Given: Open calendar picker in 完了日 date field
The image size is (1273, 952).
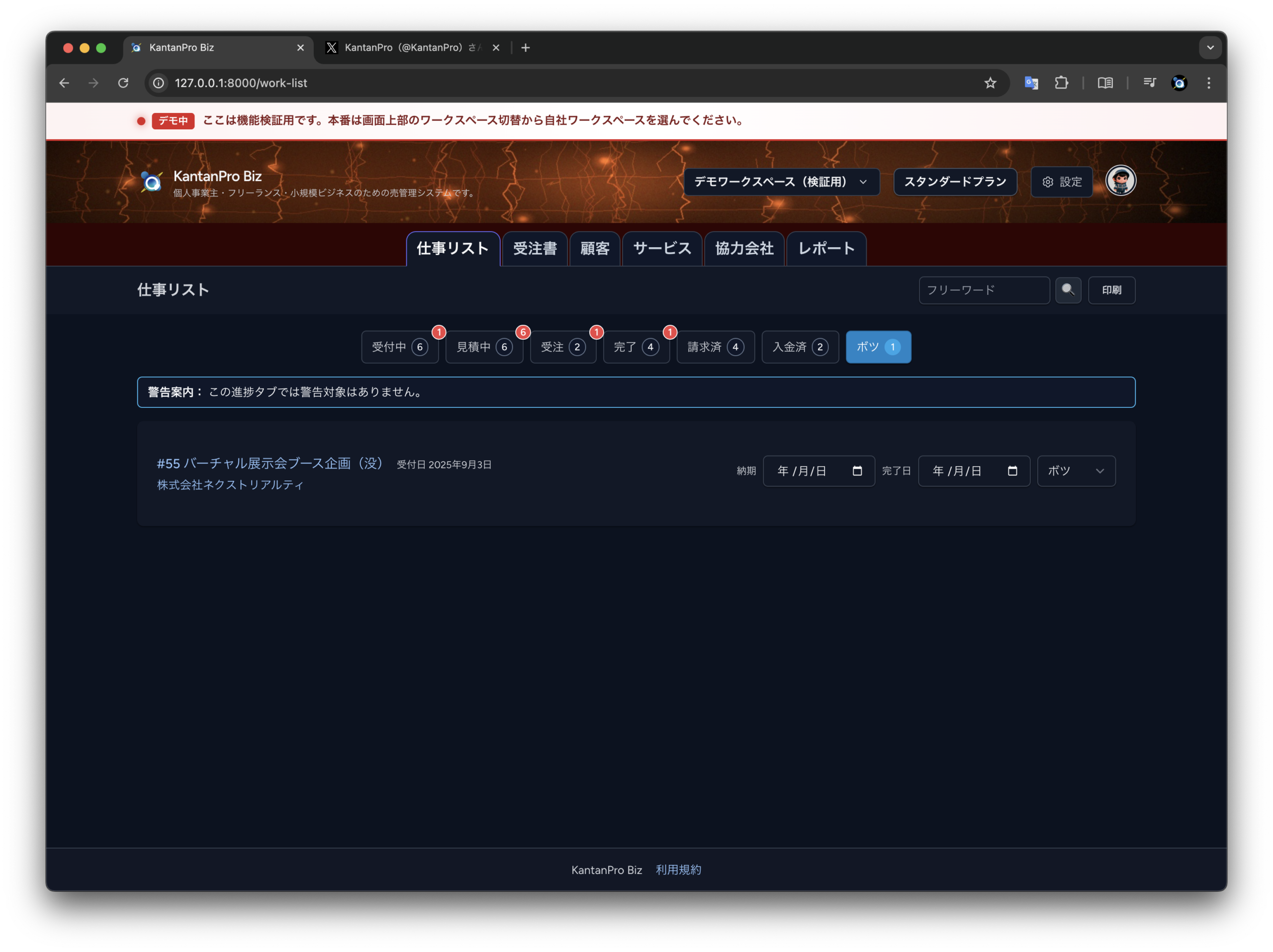Looking at the screenshot, I should pyautogui.click(x=1012, y=471).
